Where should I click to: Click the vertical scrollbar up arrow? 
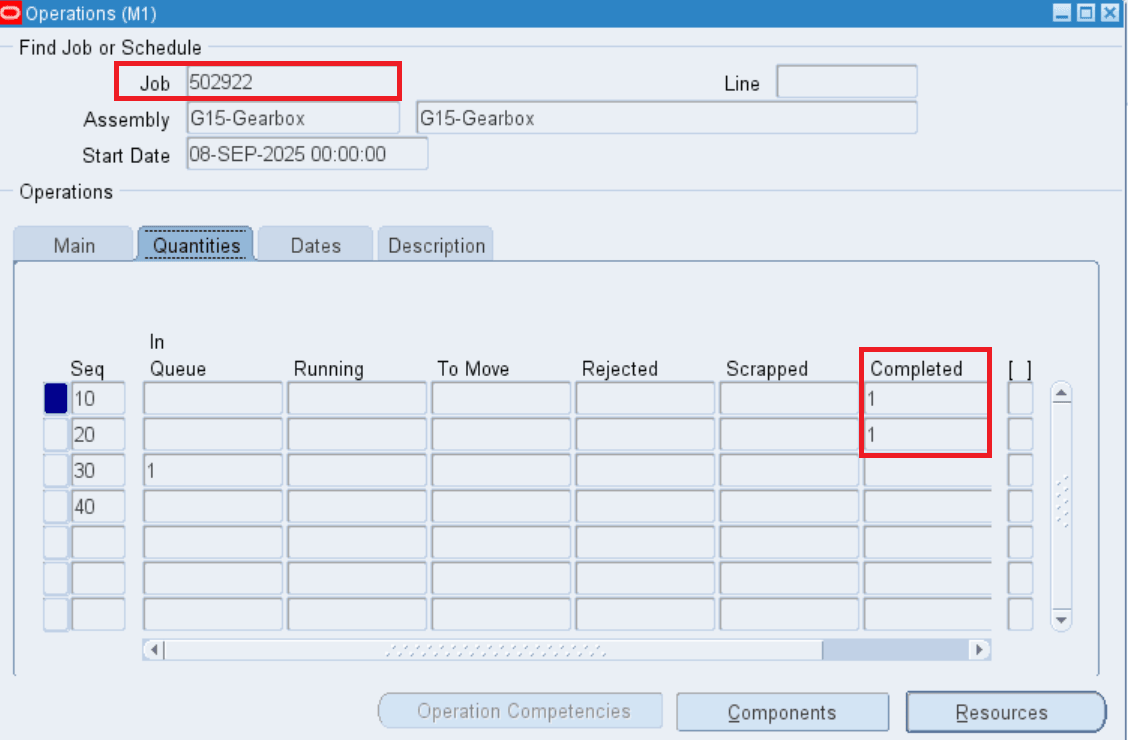click(x=1061, y=393)
